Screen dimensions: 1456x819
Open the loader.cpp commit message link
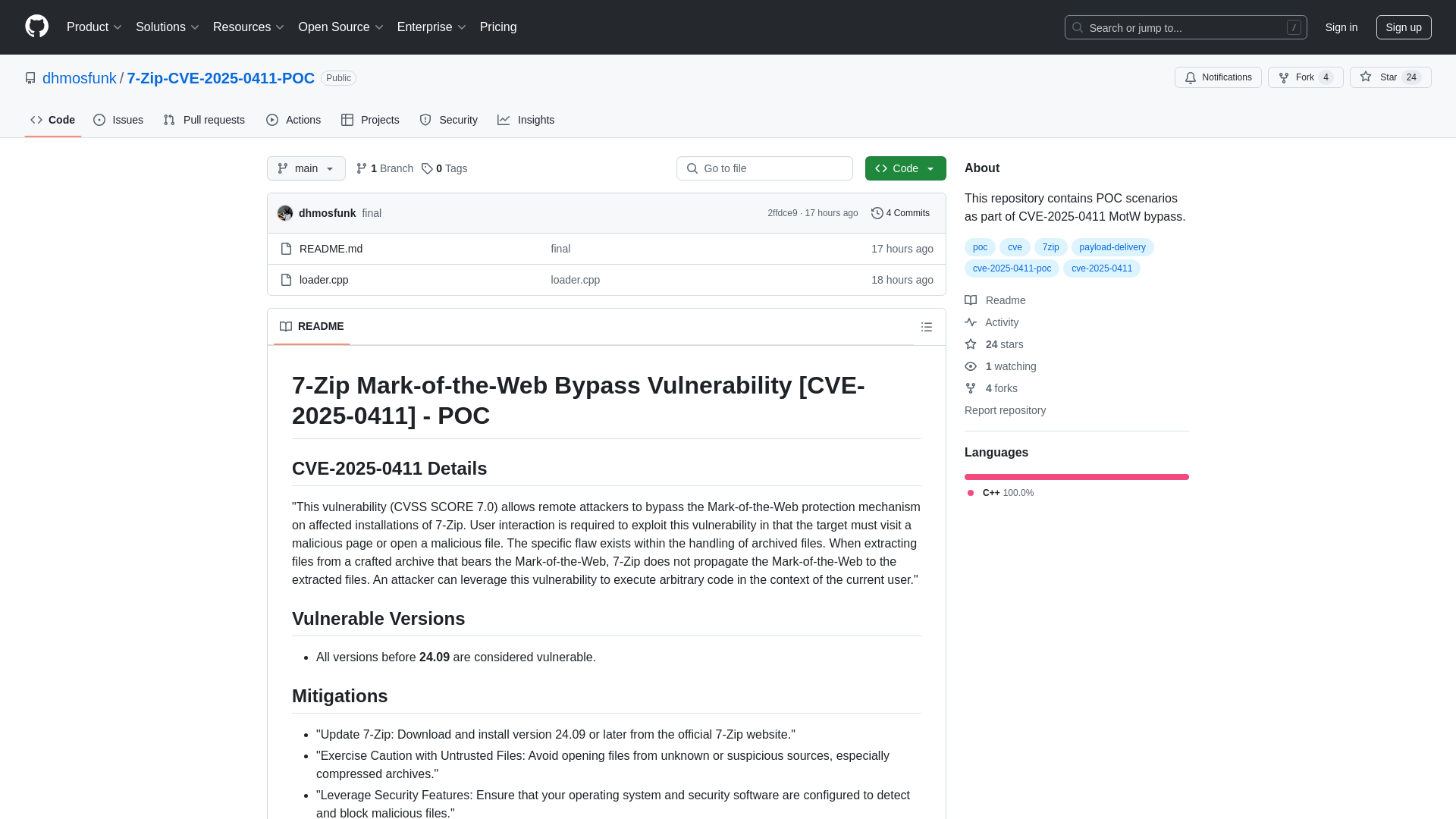tap(576, 280)
